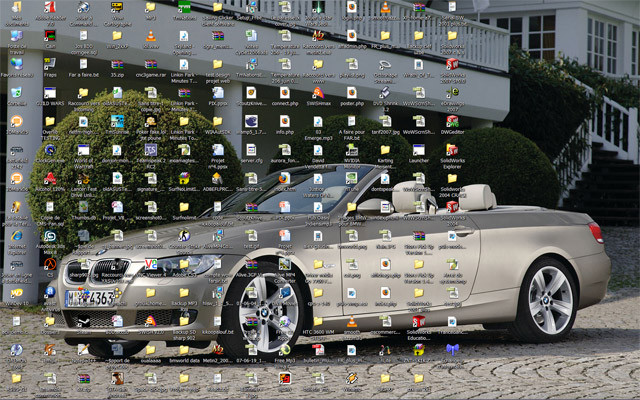Open the DWGeditor shortcut
This screenshot has width=640, height=400.
(x=452, y=121)
